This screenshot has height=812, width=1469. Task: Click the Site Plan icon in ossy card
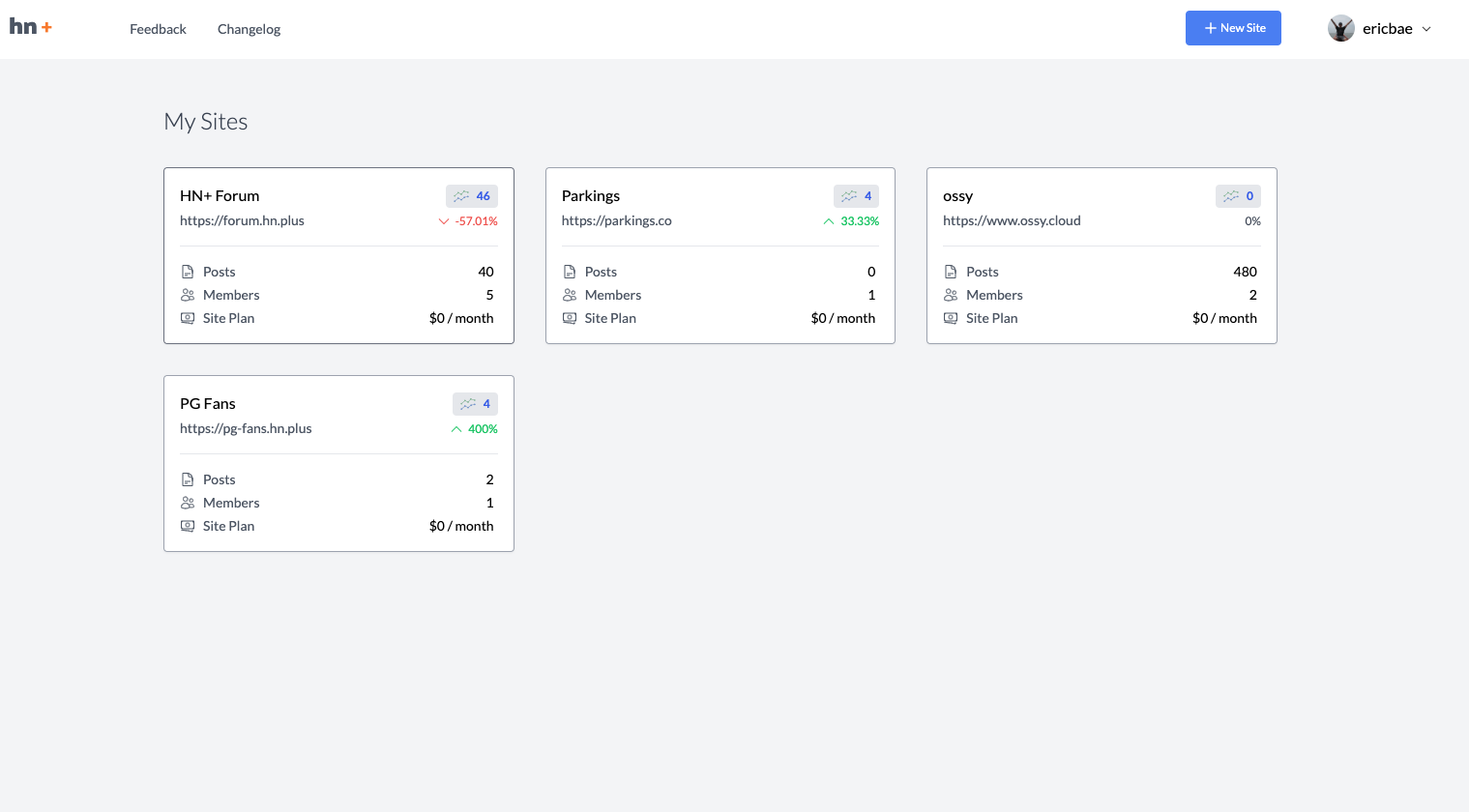point(951,318)
